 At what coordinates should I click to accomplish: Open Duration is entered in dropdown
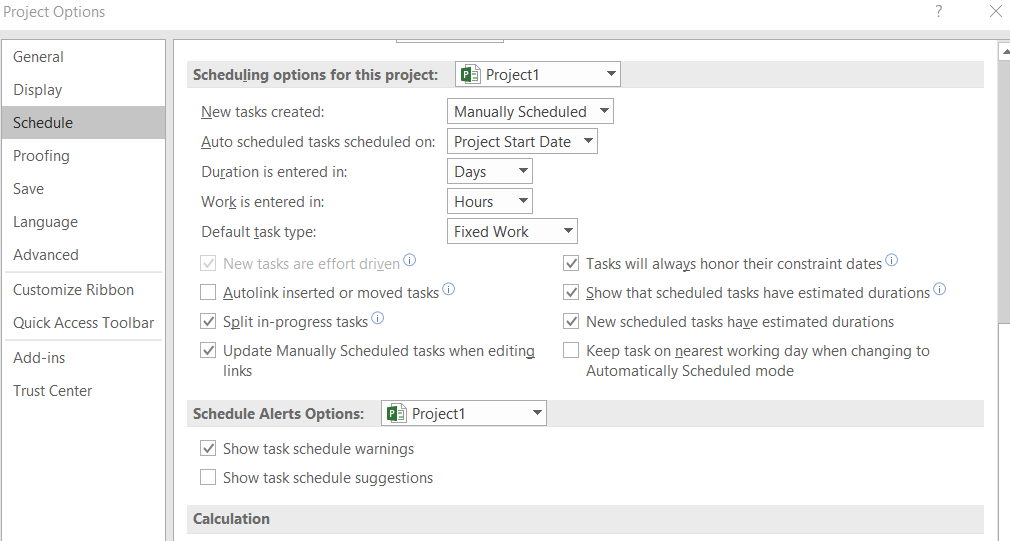pos(490,172)
